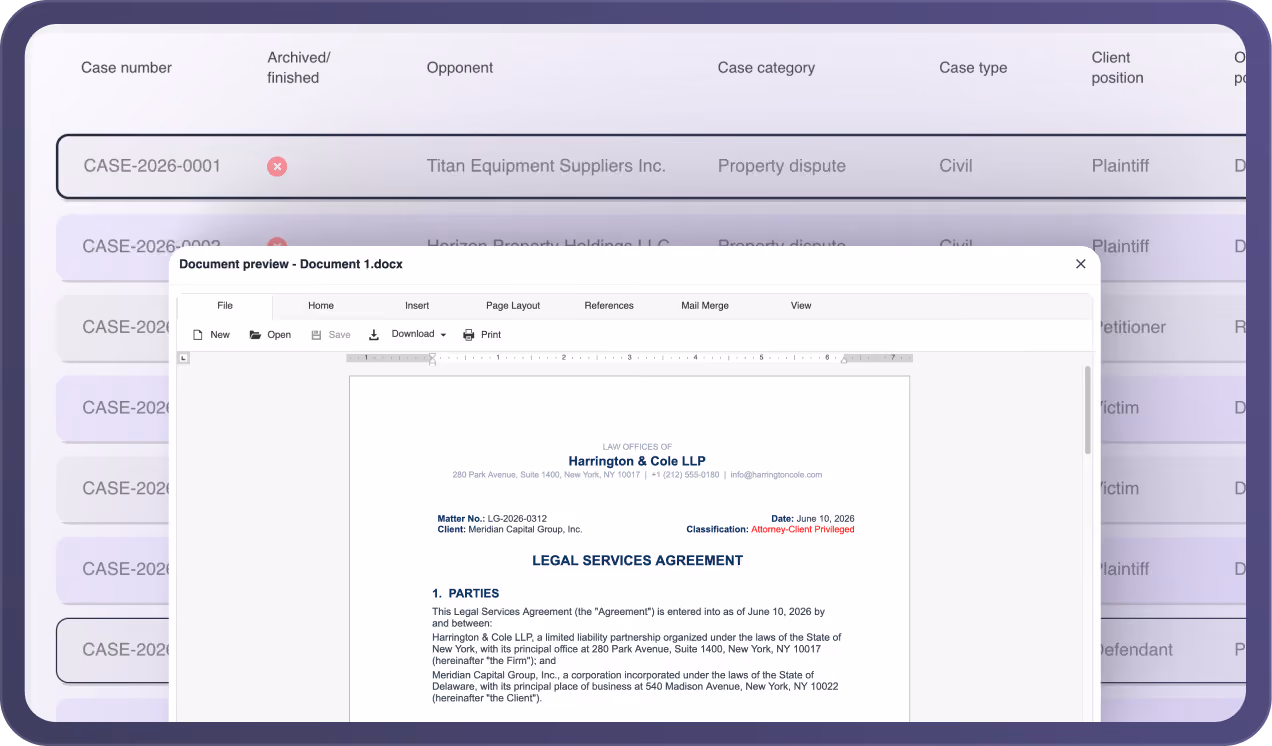
Task: Click the Matter No. LG-2026-0312 line
Action: (x=492, y=519)
